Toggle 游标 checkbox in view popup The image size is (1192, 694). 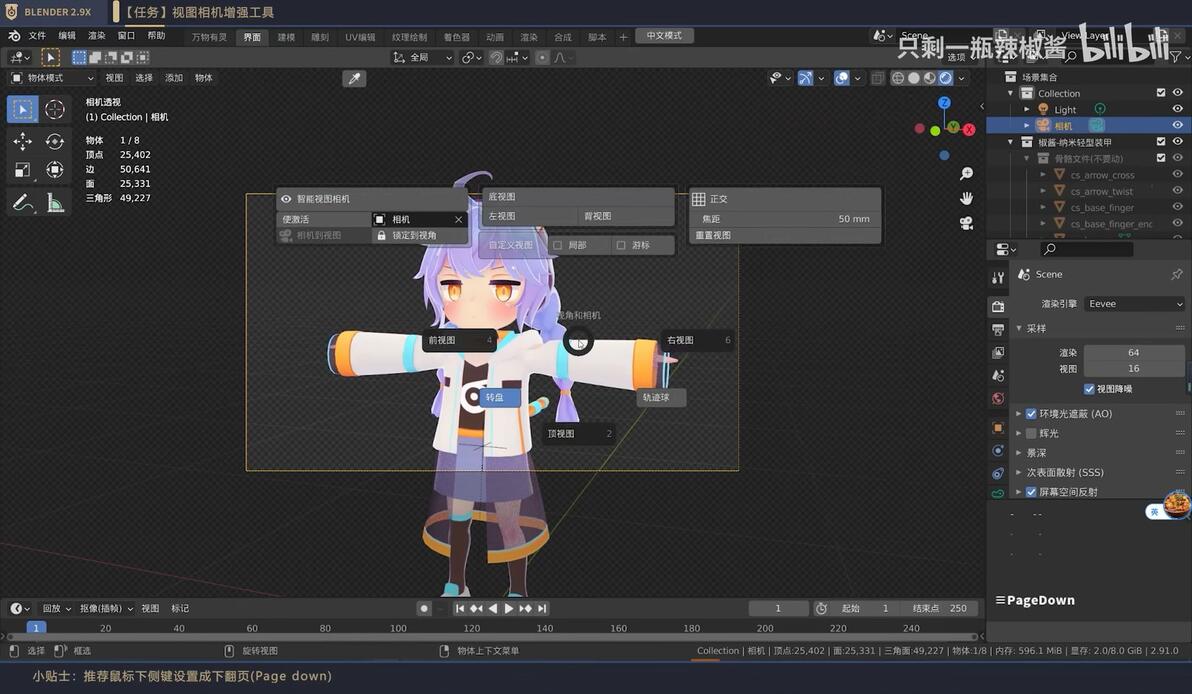pyautogui.click(x=621, y=246)
